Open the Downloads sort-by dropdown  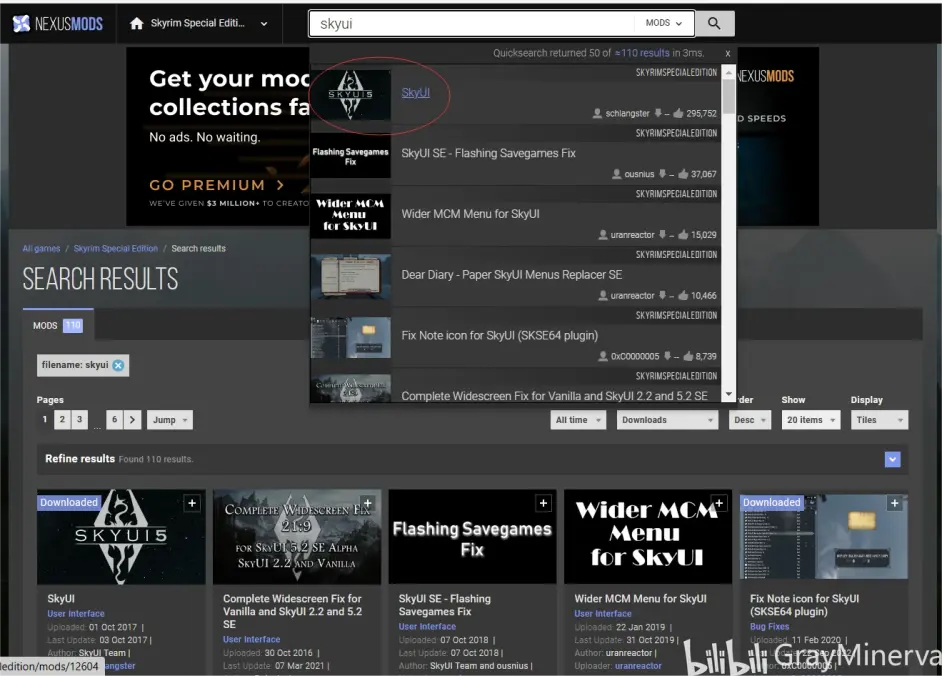[x=667, y=420]
